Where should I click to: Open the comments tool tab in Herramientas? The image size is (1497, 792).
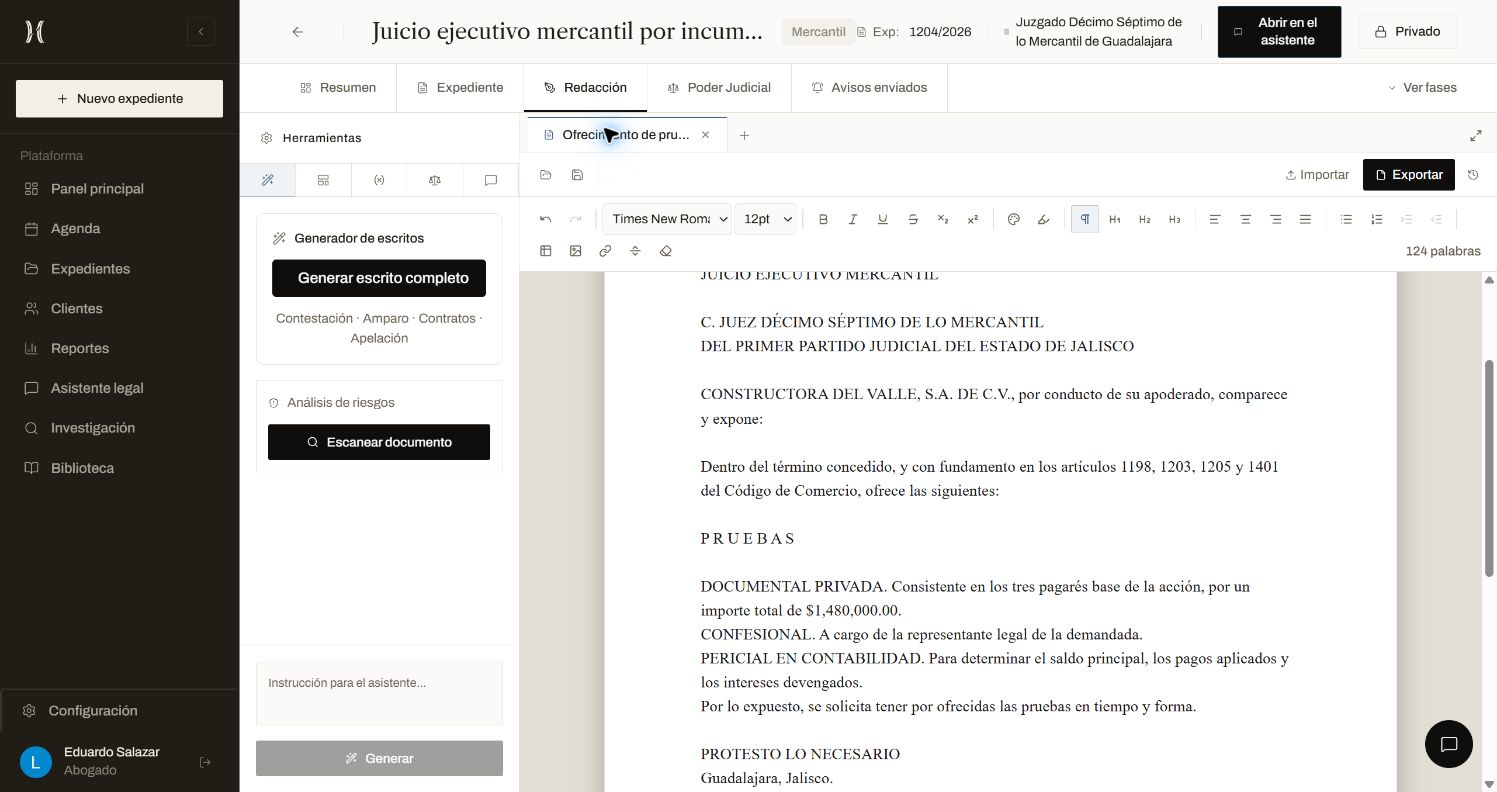(491, 180)
